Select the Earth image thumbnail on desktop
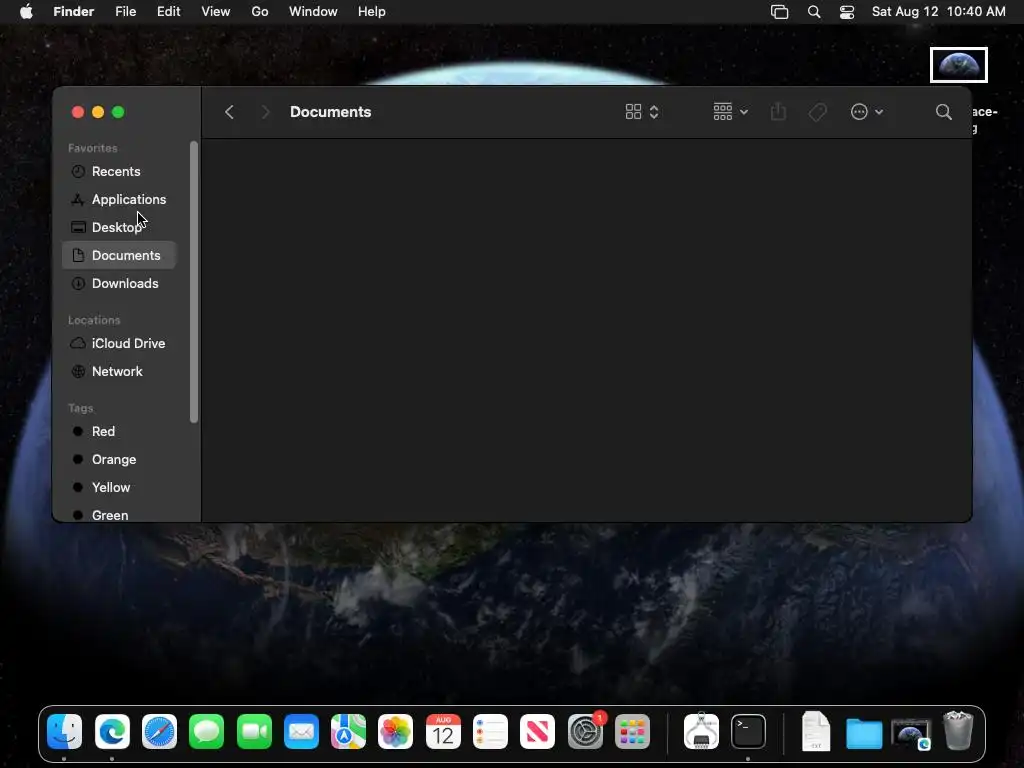The height and width of the screenshot is (768, 1024). click(x=959, y=65)
